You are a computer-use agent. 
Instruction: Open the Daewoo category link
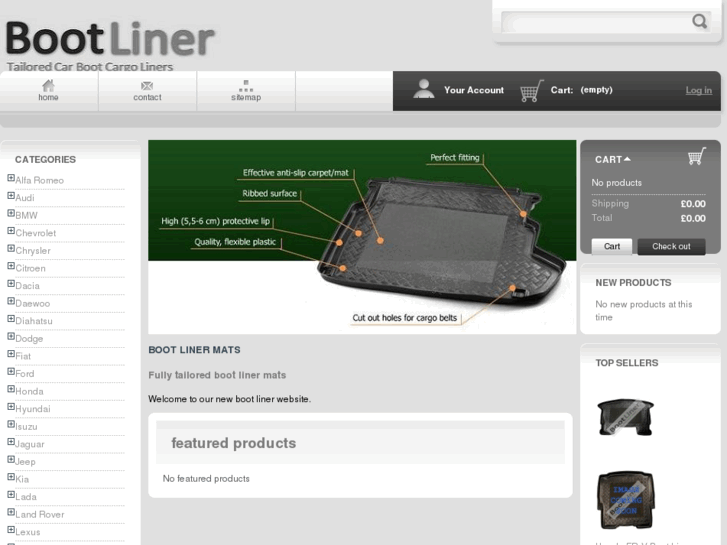(32, 304)
